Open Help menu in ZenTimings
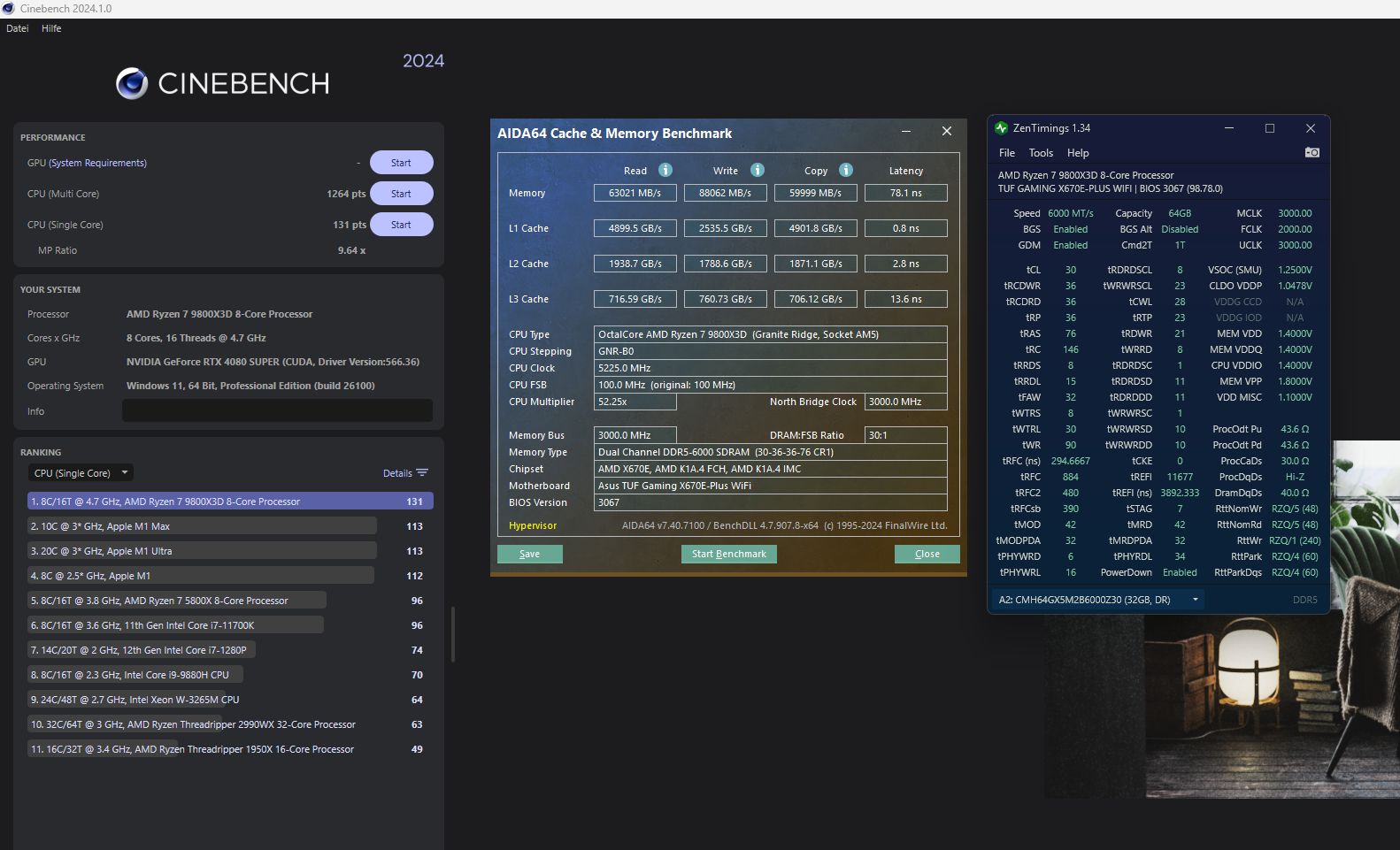Screen dimensions: 1400x850 click(x=1078, y=153)
